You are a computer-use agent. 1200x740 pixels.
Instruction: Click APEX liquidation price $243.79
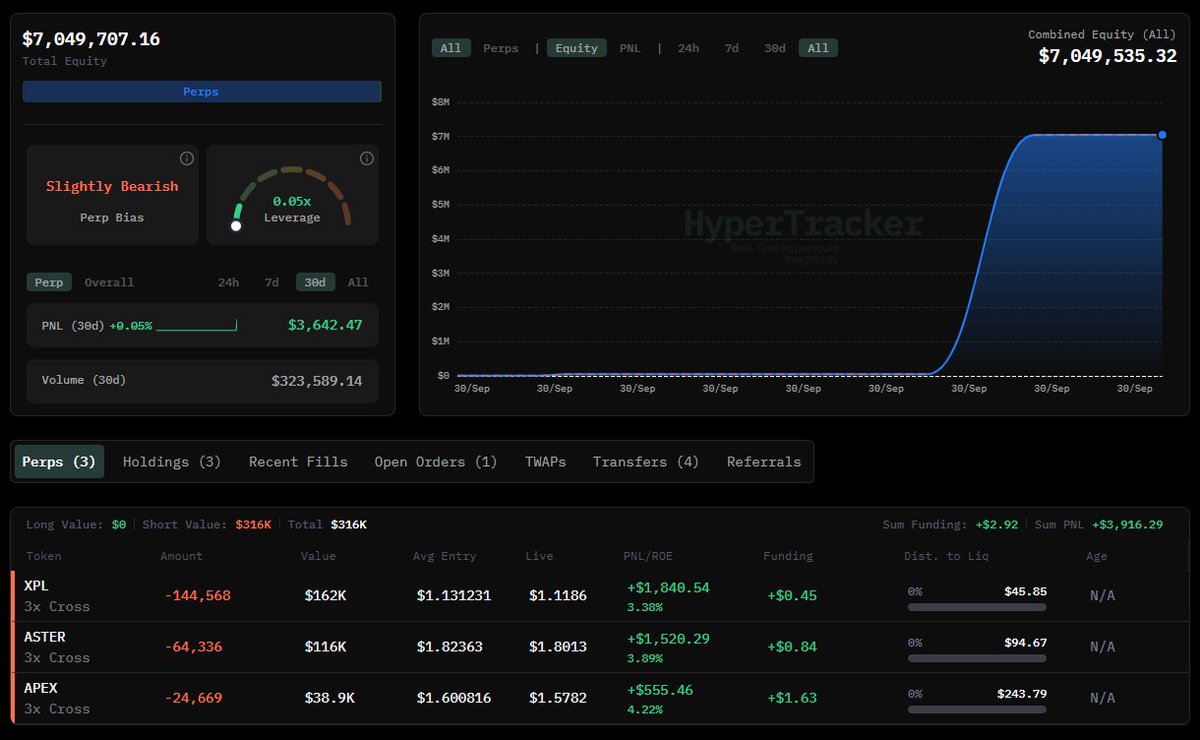pos(1022,694)
